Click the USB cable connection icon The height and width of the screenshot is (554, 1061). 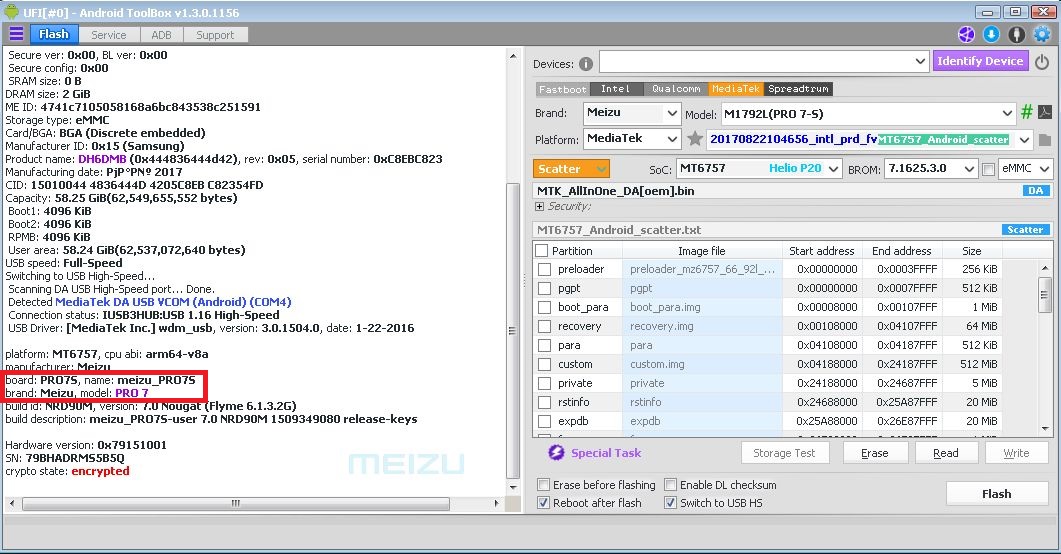click(1016, 34)
